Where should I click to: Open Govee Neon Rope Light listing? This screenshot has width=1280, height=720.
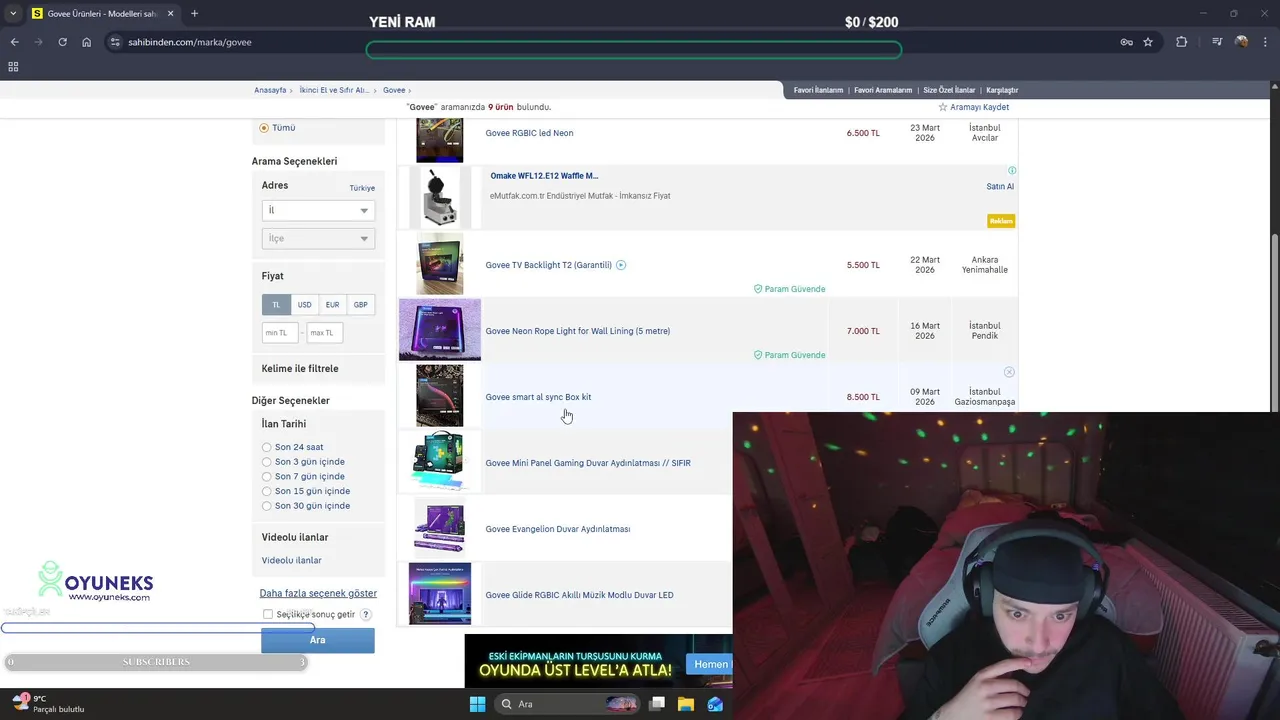(x=578, y=331)
